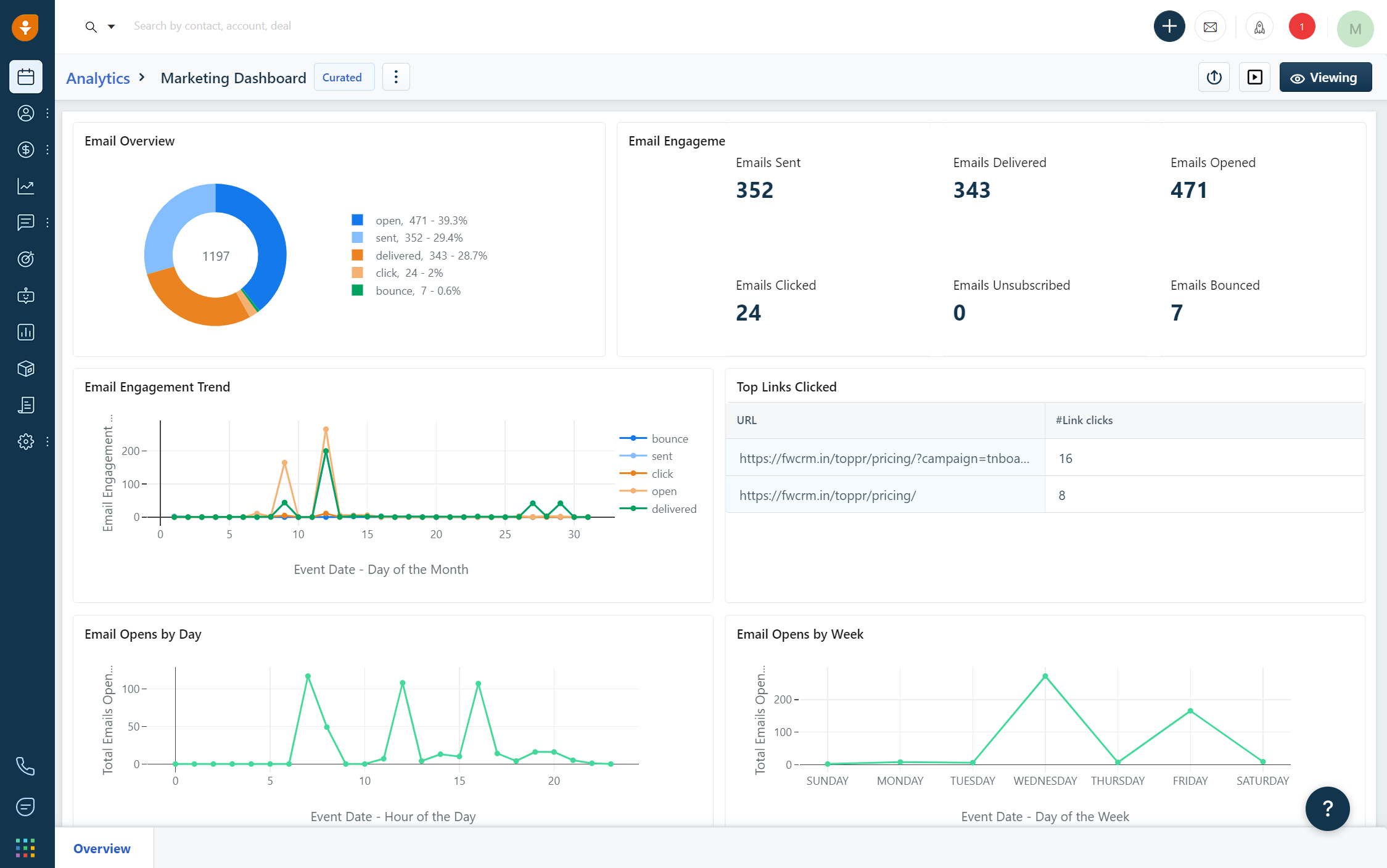1387x868 pixels.
Task: Switch to the Overview tab
Action: (x=102, y=849)
